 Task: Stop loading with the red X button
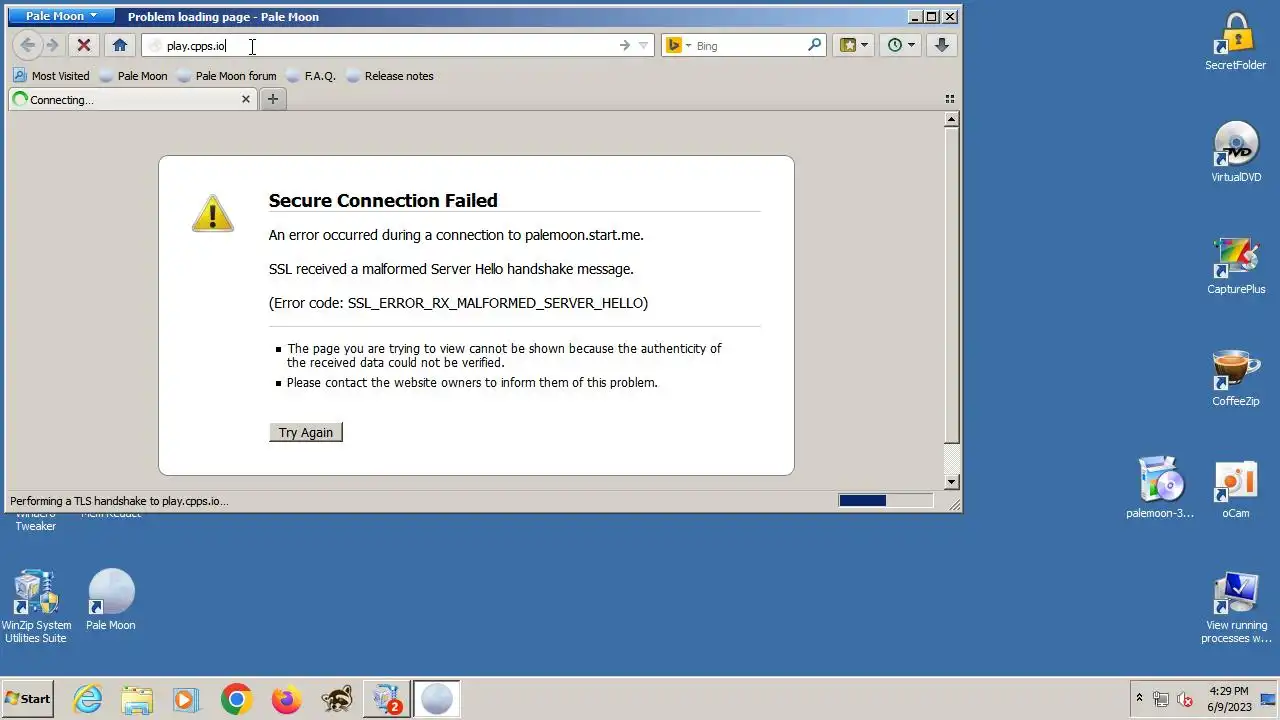[84, 45]
